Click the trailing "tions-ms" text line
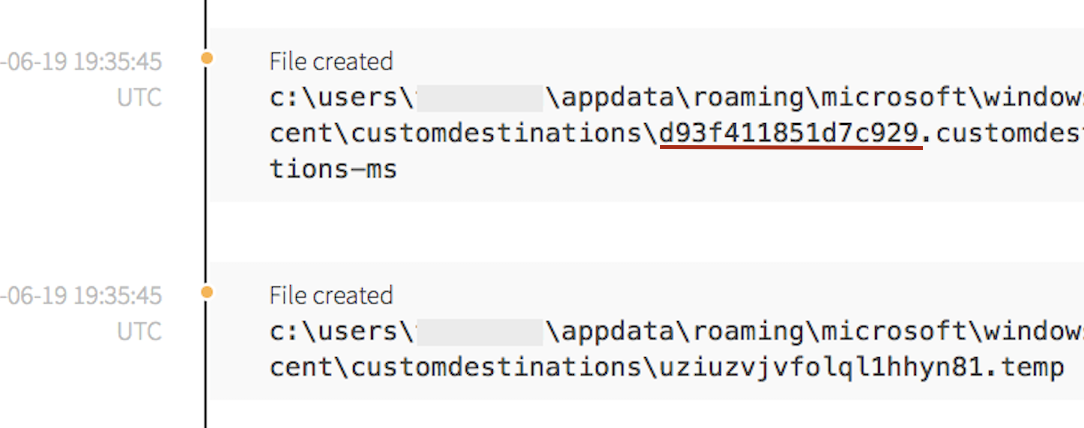Image resolution: width=1084 pixels, height=428 pixels. (333, 169)
